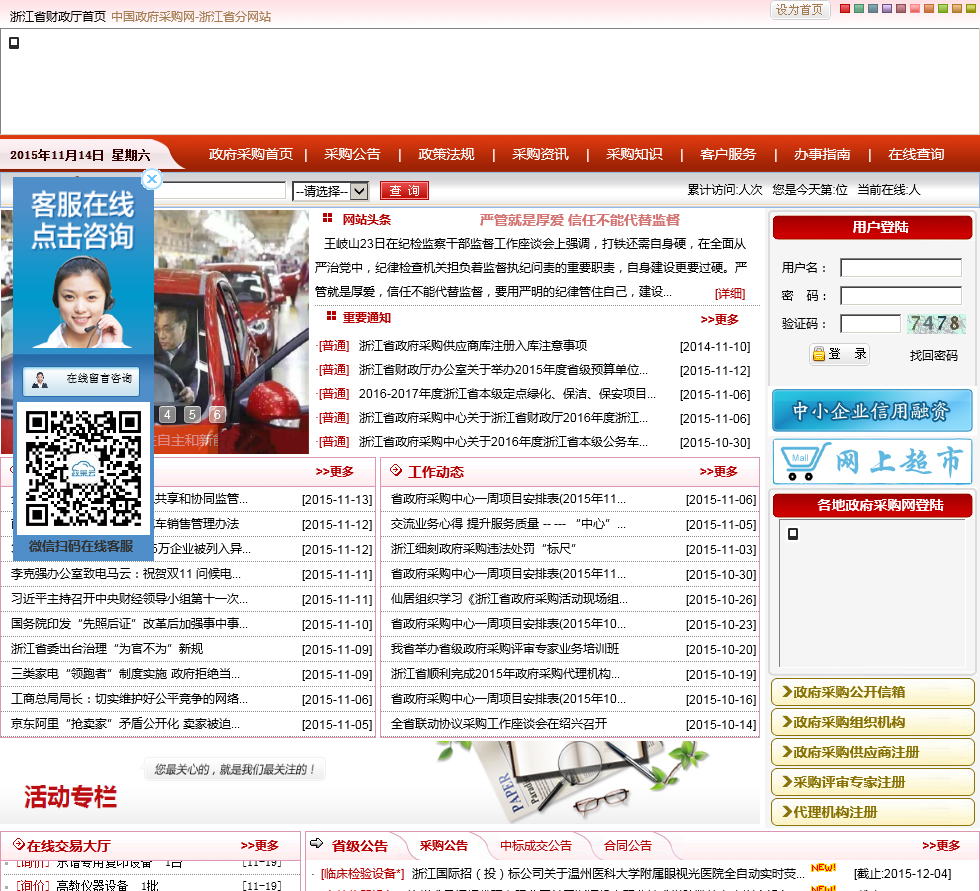Refresh the 7478 captcha image
The image size is (980, 891).
pos(936,323)
